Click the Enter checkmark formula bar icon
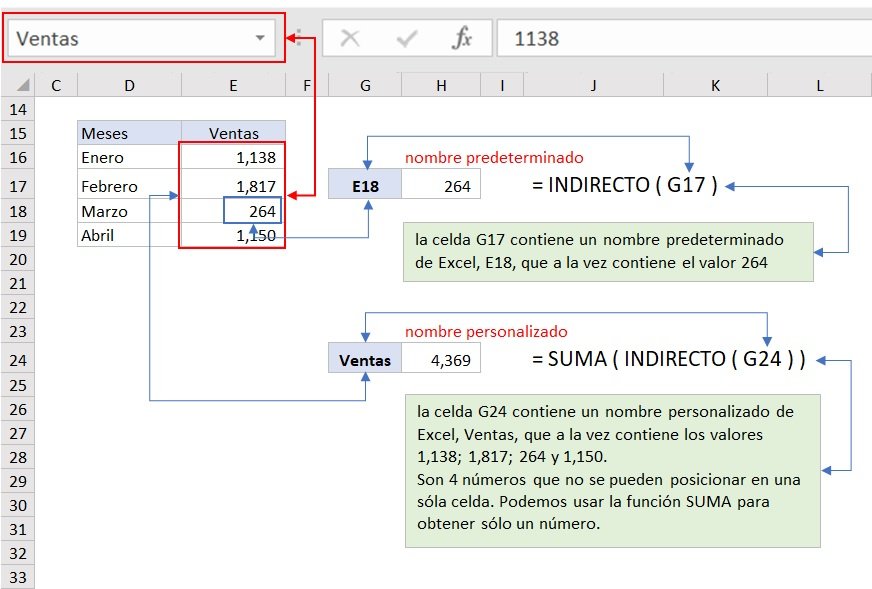 406,39
